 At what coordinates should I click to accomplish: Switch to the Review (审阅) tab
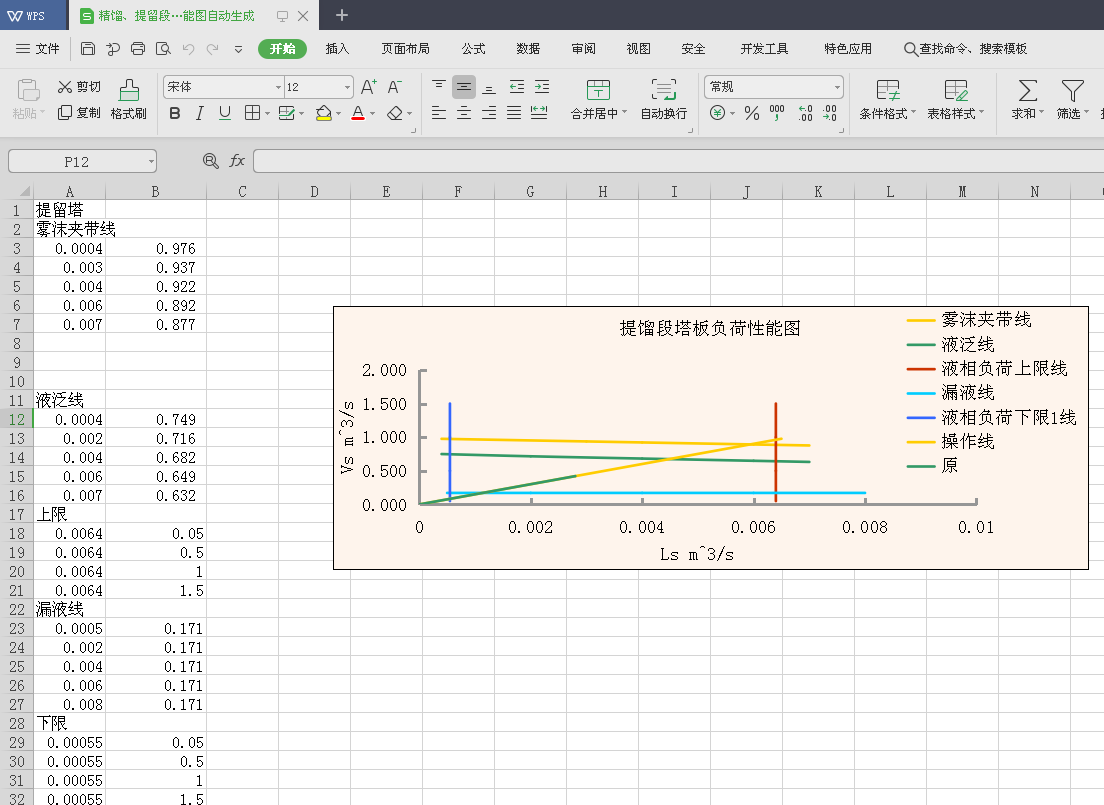(x=584, y=49)
